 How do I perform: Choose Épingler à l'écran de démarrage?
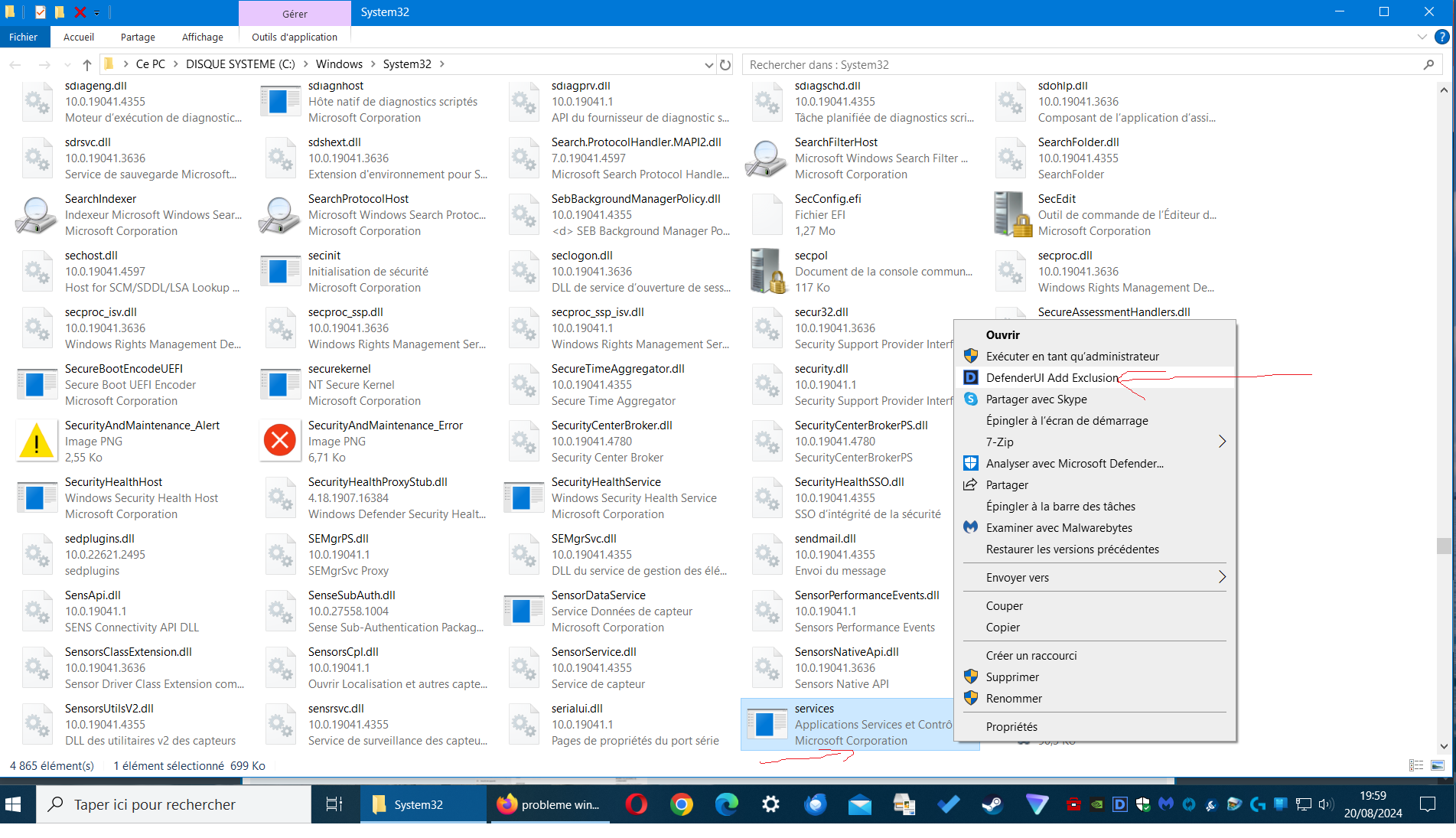click(x=1095, y=420)
